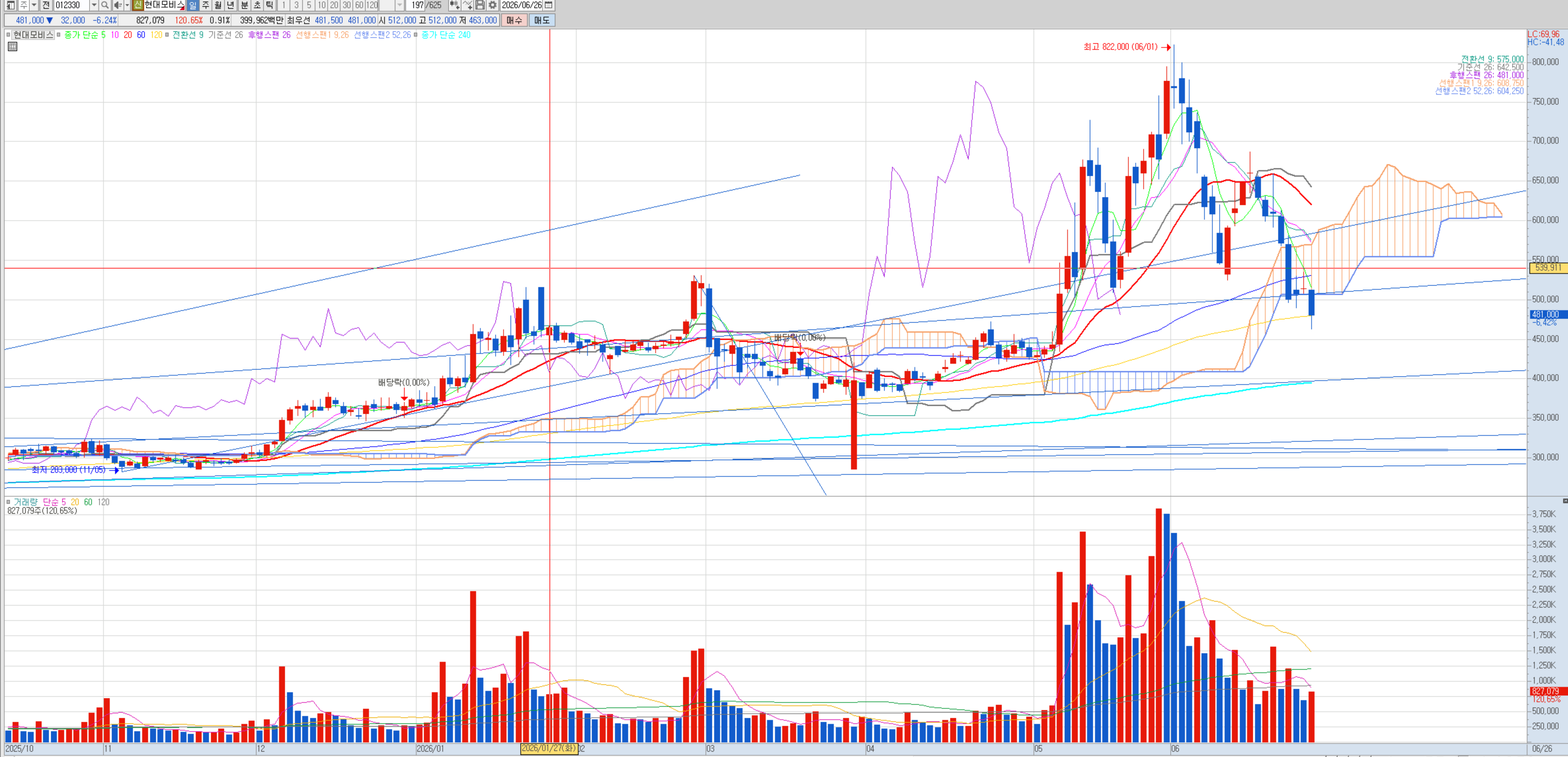Click the 선행스팬2 52,26 legend label

pos(382,35)
